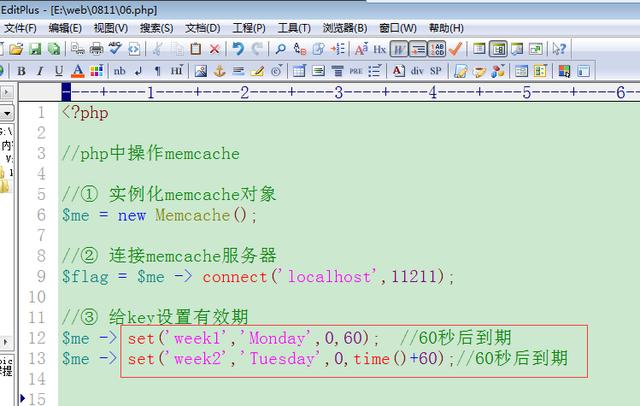Open the 工程(P) menu
The height and width of the screenshot is (406, 640).
(x=249, y=28)
